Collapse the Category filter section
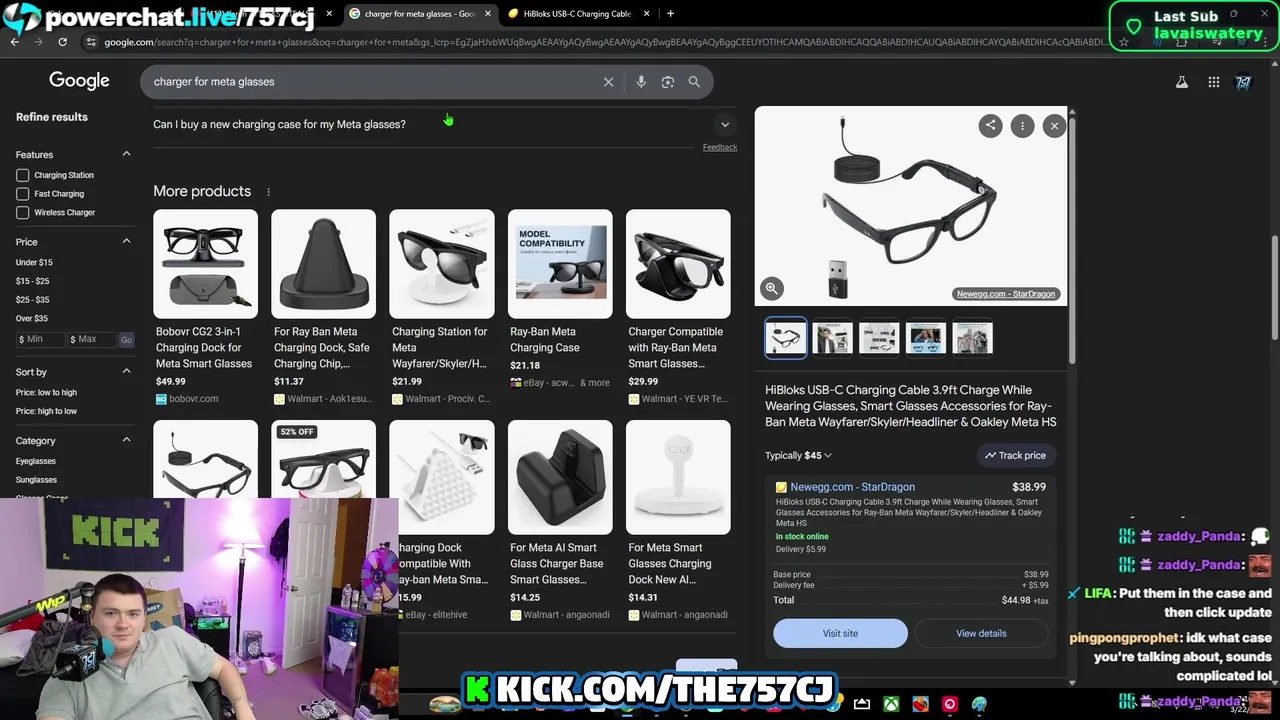Screen dimensions: 1280x720 [126, 440]
